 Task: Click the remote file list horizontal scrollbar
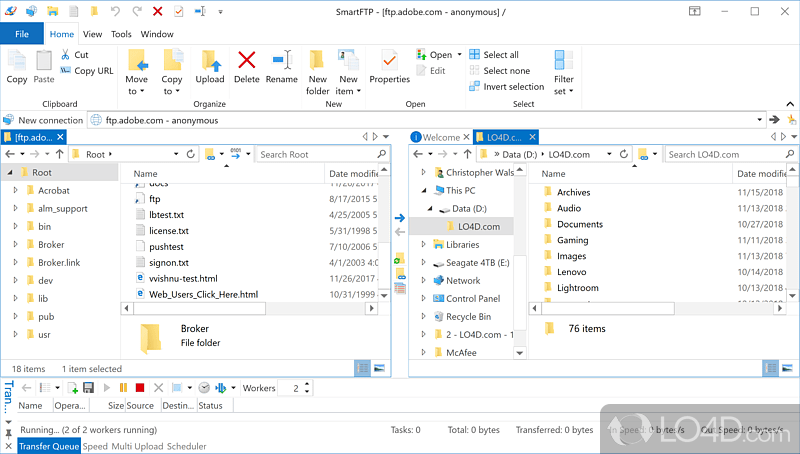pos(199,308)
